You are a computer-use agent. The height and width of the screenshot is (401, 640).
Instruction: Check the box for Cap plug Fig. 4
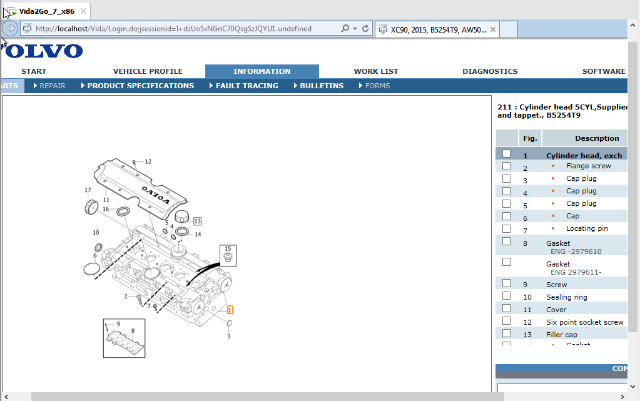[x=506, y=191]
